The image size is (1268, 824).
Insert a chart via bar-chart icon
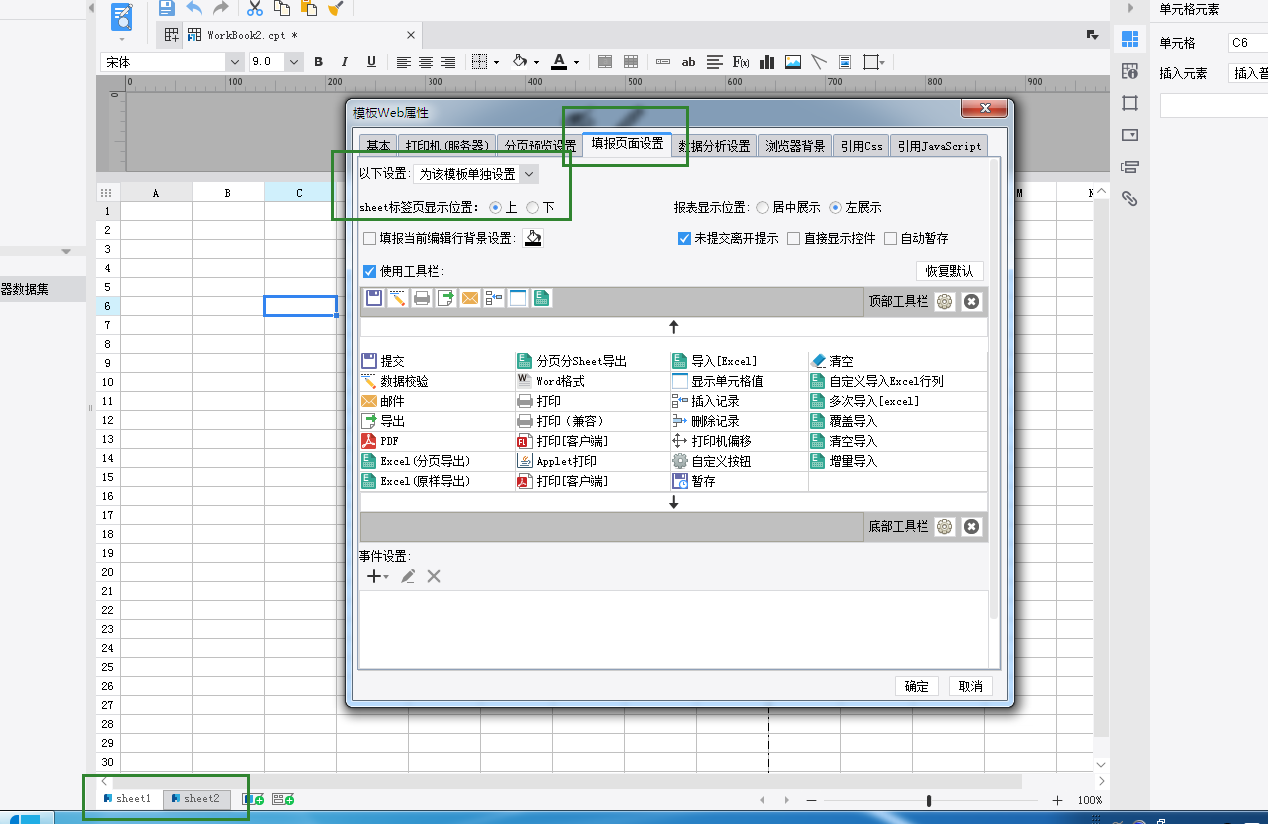tap(768, 62)
